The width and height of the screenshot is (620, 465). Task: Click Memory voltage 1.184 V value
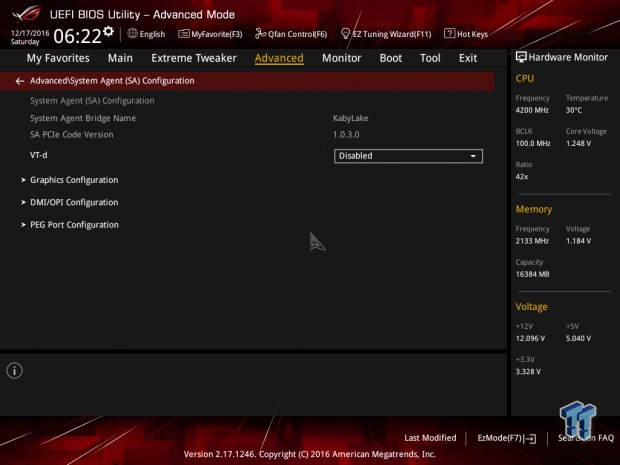[x=578, y=241]
